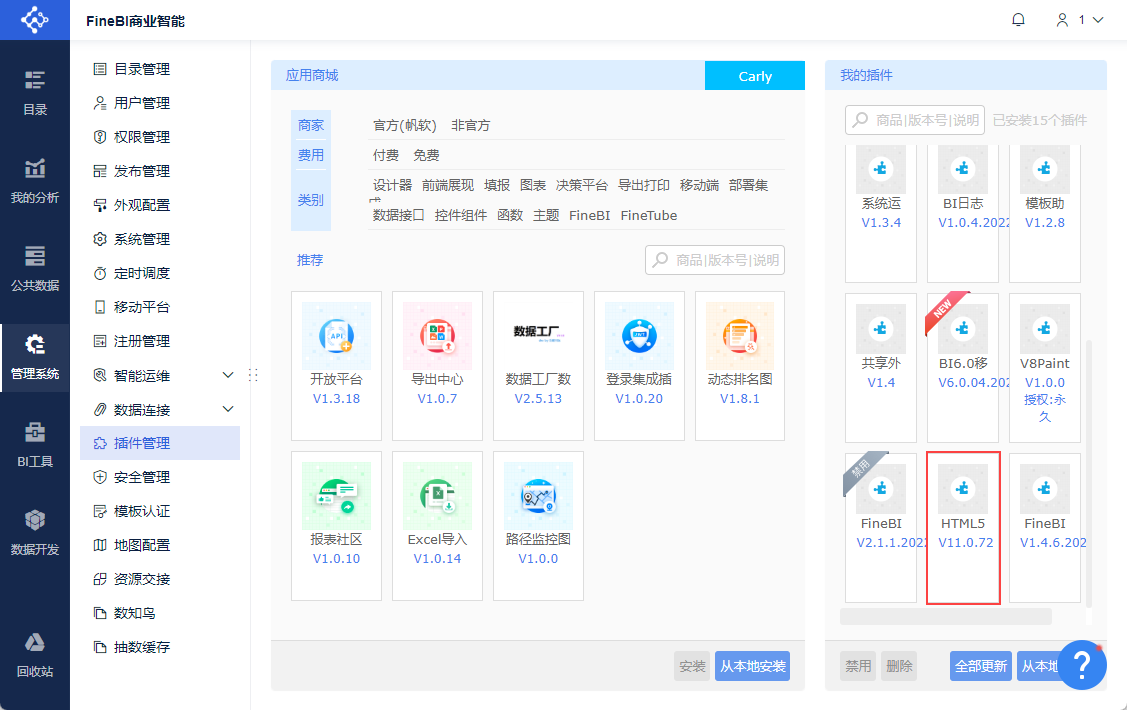Select the 开放平台 plugin card
1127x710 pixels.
click(336, 365)
